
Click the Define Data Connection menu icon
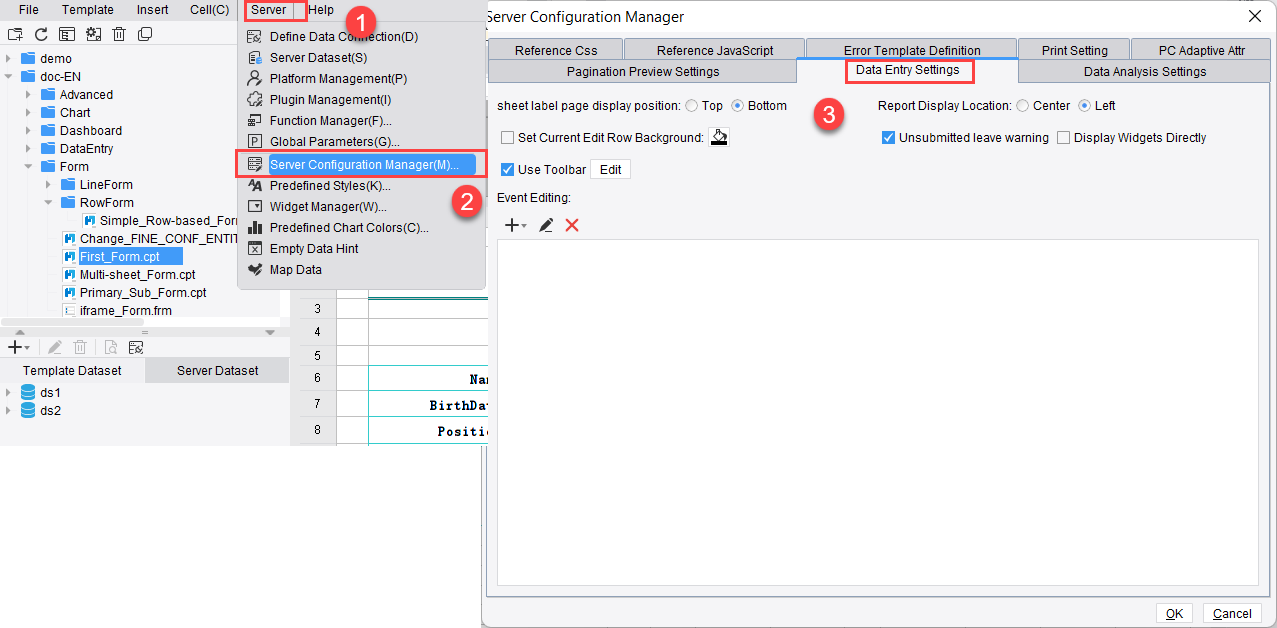(x=254, y=37)
